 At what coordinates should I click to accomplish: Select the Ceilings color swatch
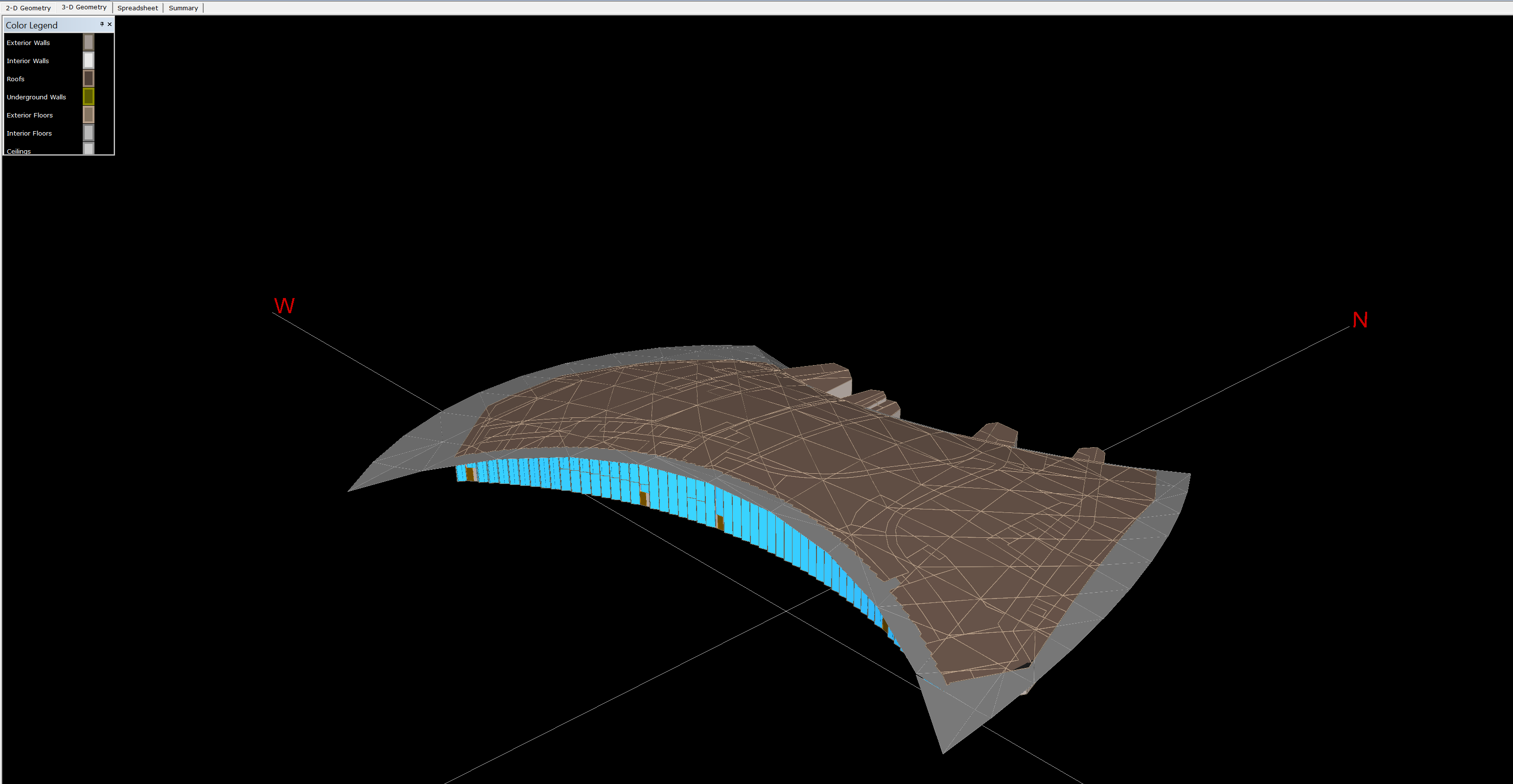click(89, 149)
